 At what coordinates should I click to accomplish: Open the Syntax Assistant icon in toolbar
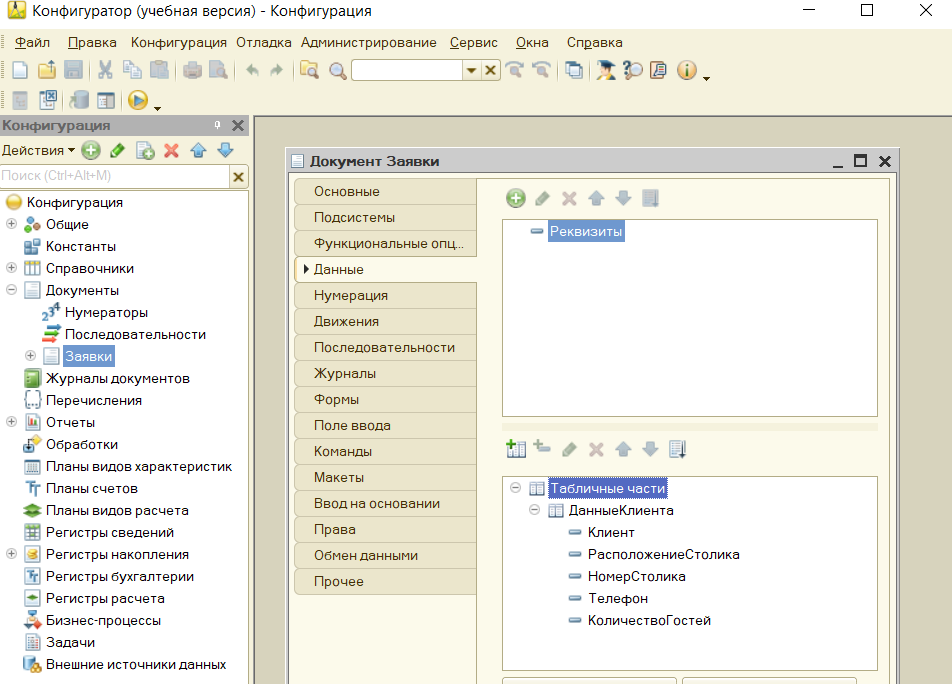click(606, 70)
